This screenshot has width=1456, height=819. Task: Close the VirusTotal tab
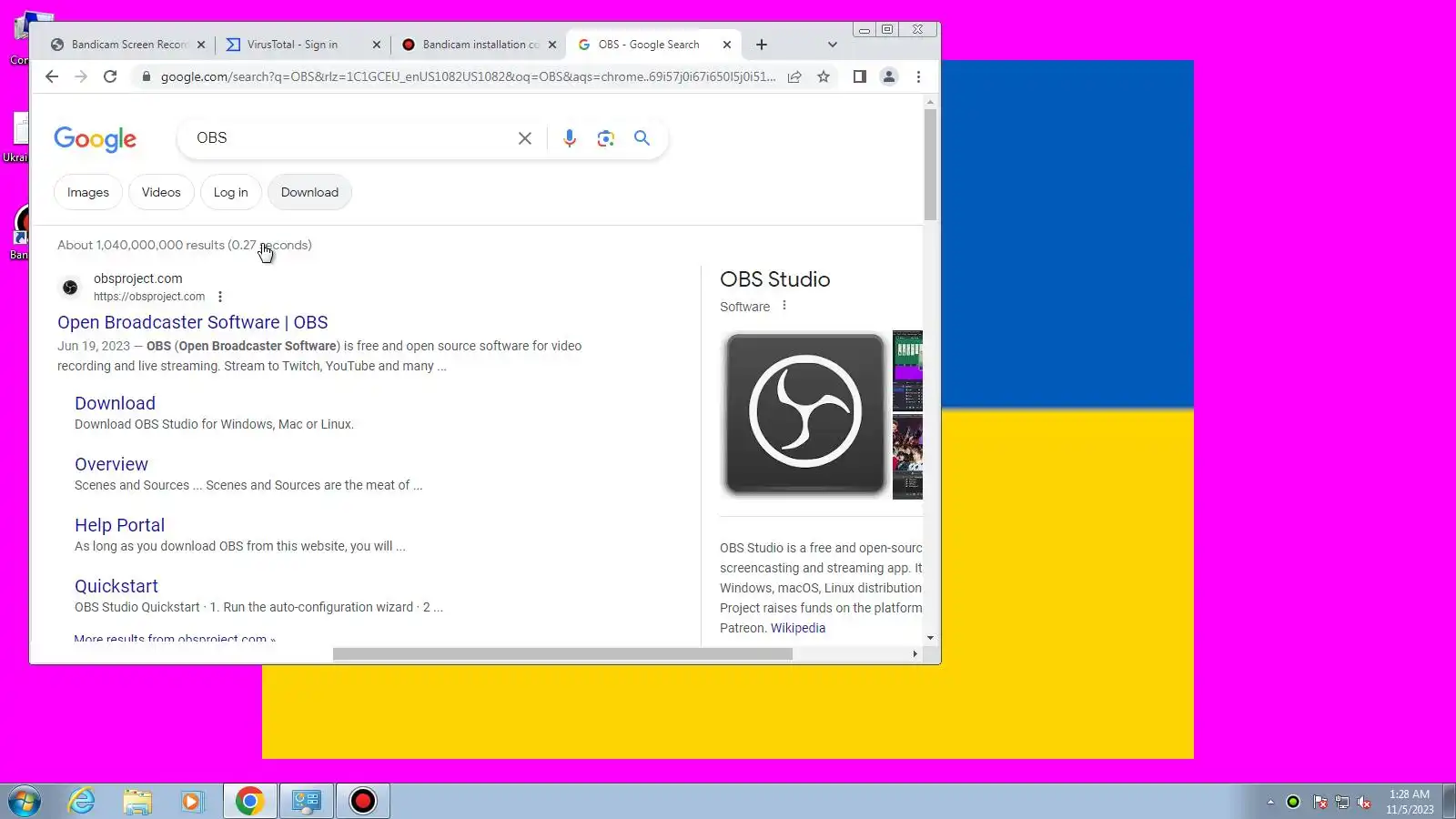377,45
